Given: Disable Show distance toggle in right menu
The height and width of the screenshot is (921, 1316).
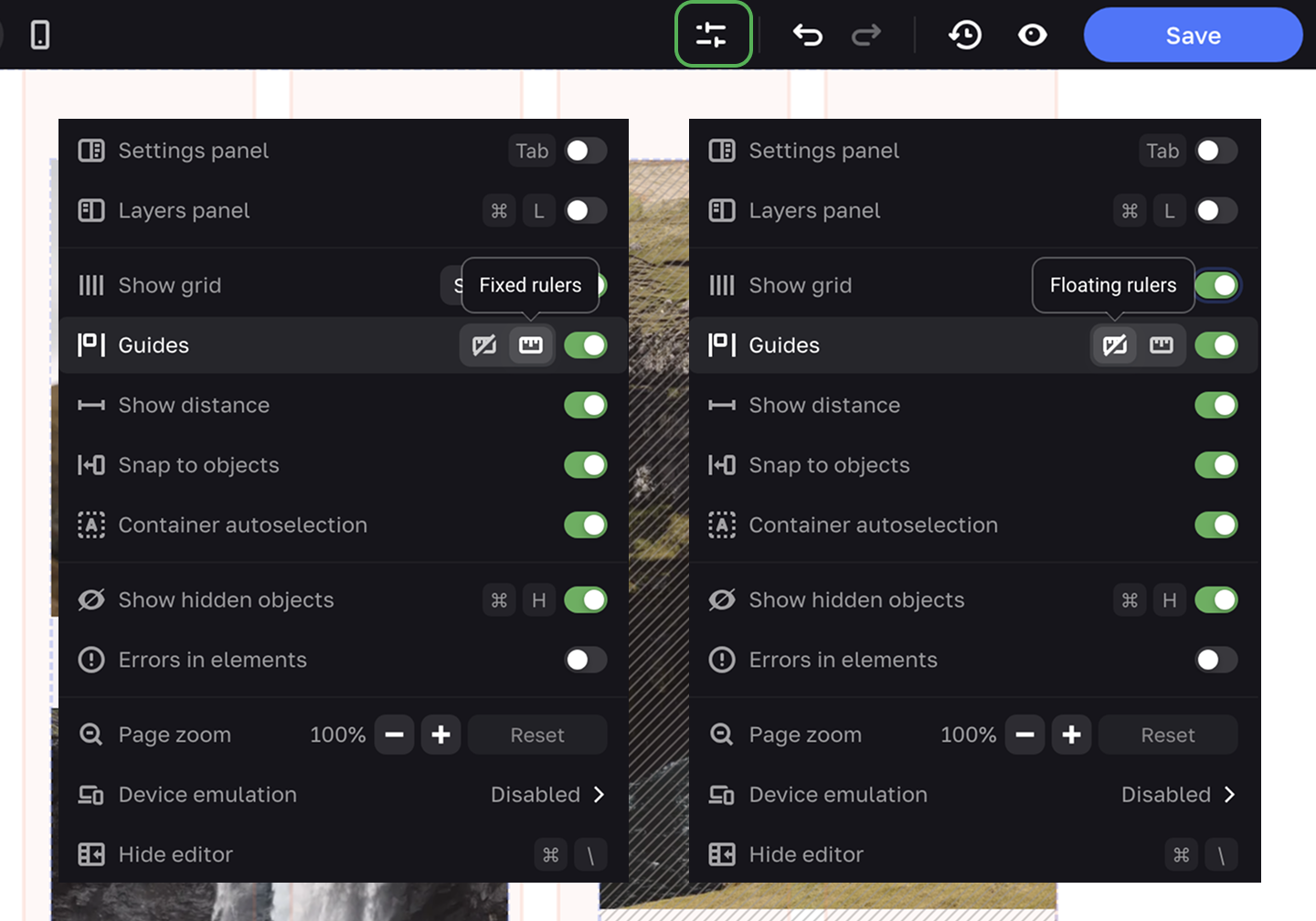Looking at the screenshot, I should pyautogui.click(x=1215, y=406).
